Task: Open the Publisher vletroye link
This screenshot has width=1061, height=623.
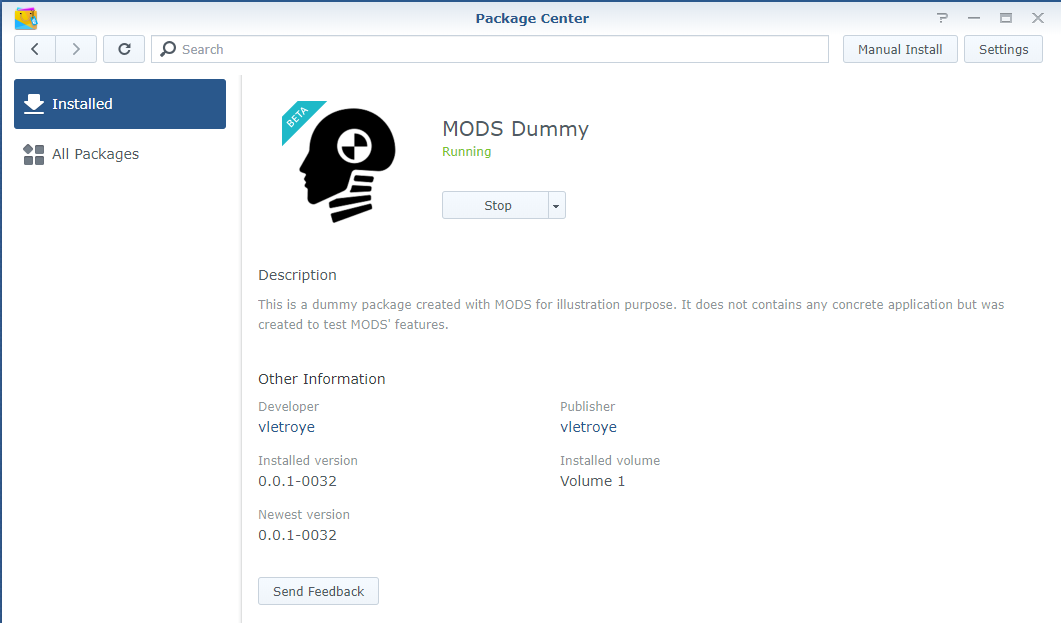Action: coord(588,427)
